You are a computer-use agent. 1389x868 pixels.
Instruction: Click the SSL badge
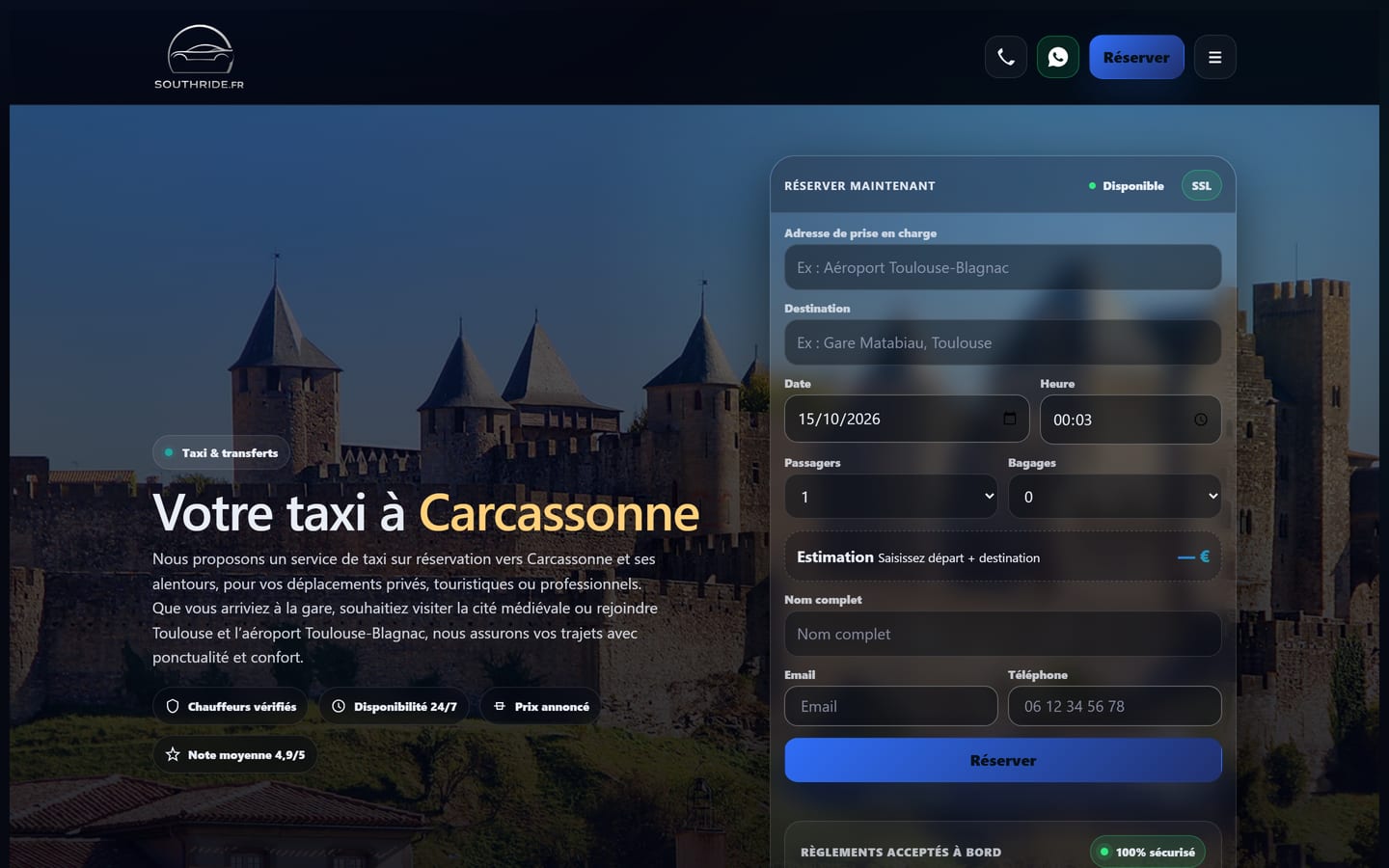[1201, 185]
